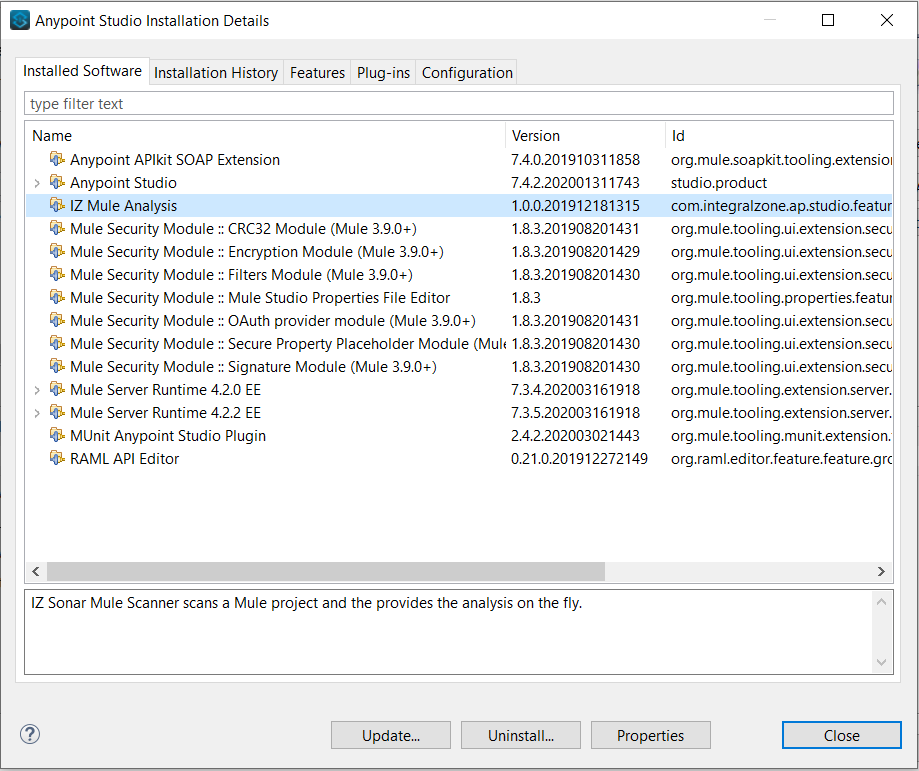Click the Properties File Editor row icon
Screen dimensions: 919x771
click(57, 297)
